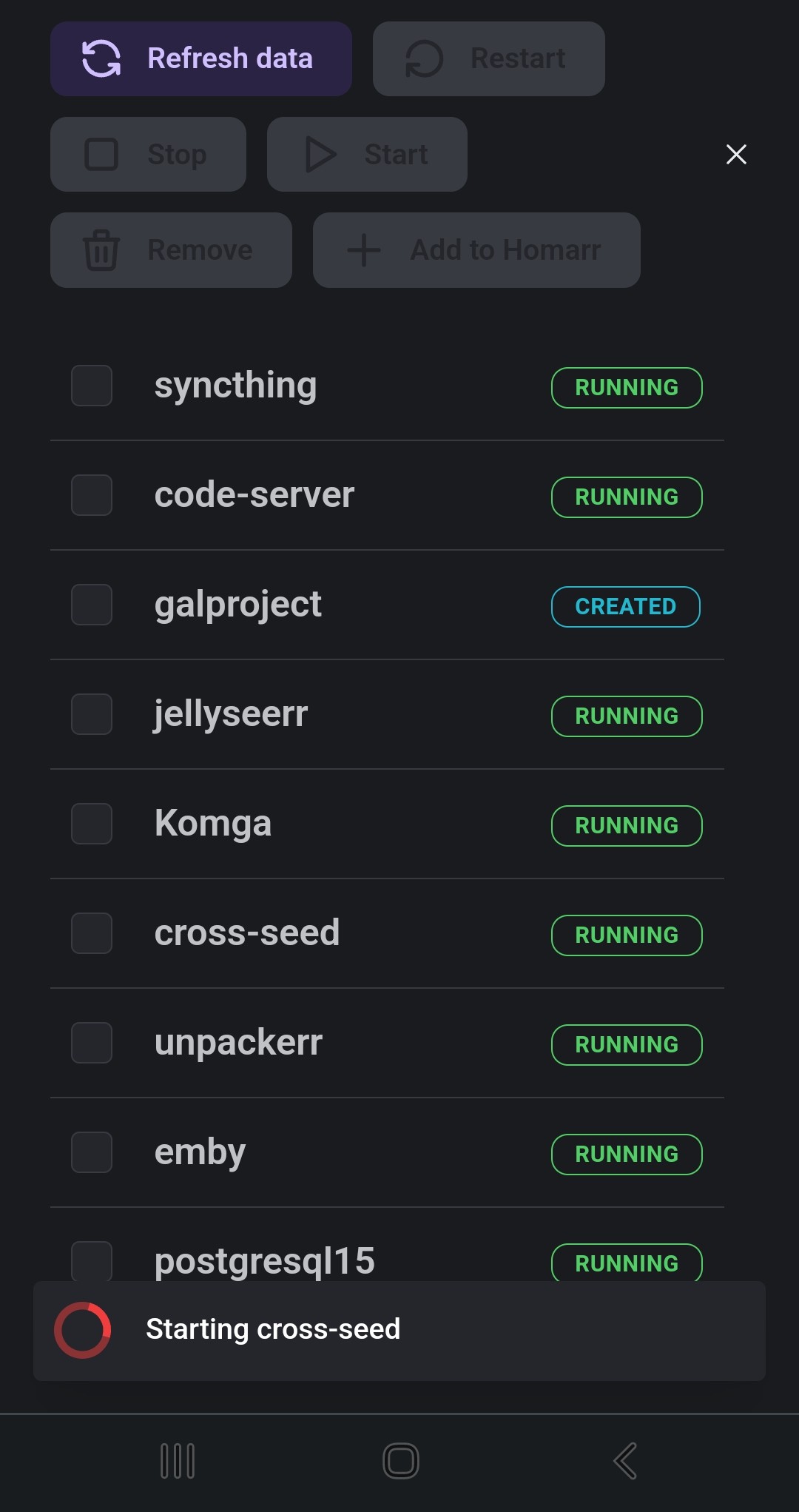
Task: Tap the cross-seed loading spinner
Action: [x=82, y=1330]
